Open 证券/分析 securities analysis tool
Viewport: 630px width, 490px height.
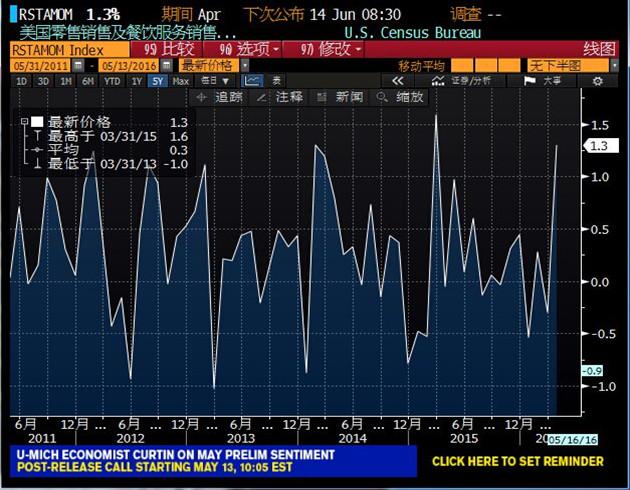[x=468, y=81]
